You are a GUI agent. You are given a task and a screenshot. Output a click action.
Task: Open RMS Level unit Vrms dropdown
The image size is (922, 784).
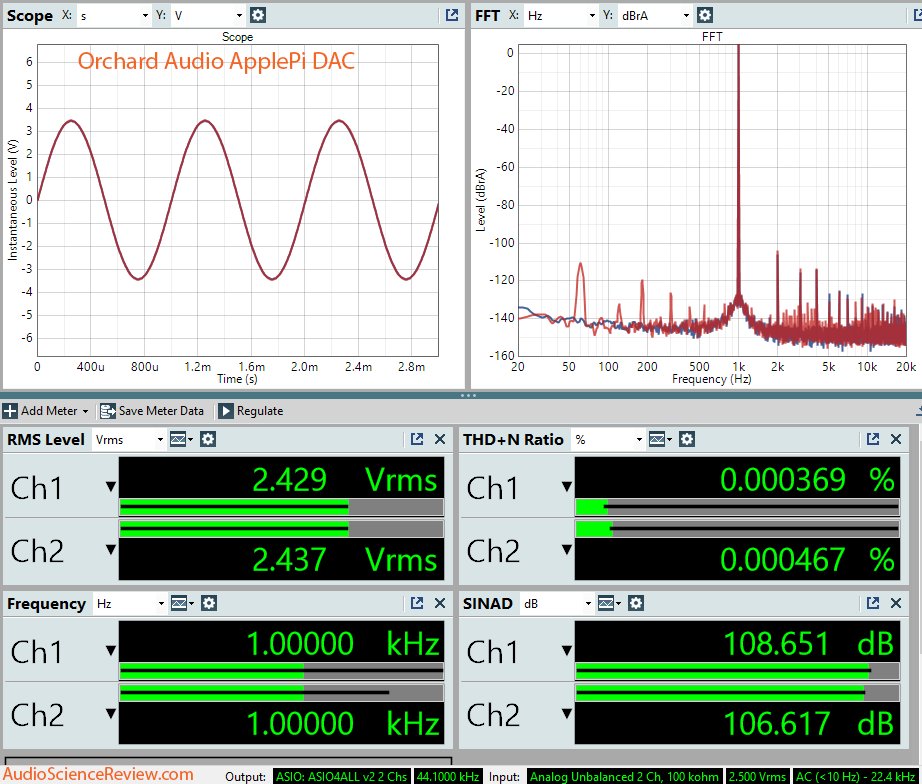[x=128, y=439]
